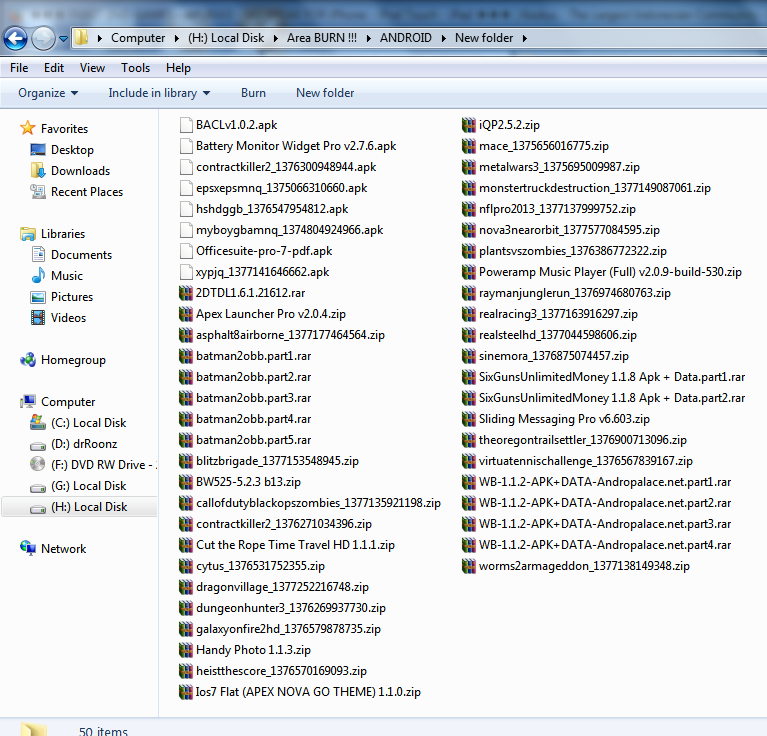767x736 pixels.
Task: Expand the first breadcrumb arrow before Computer
Action: pos(99,38)
